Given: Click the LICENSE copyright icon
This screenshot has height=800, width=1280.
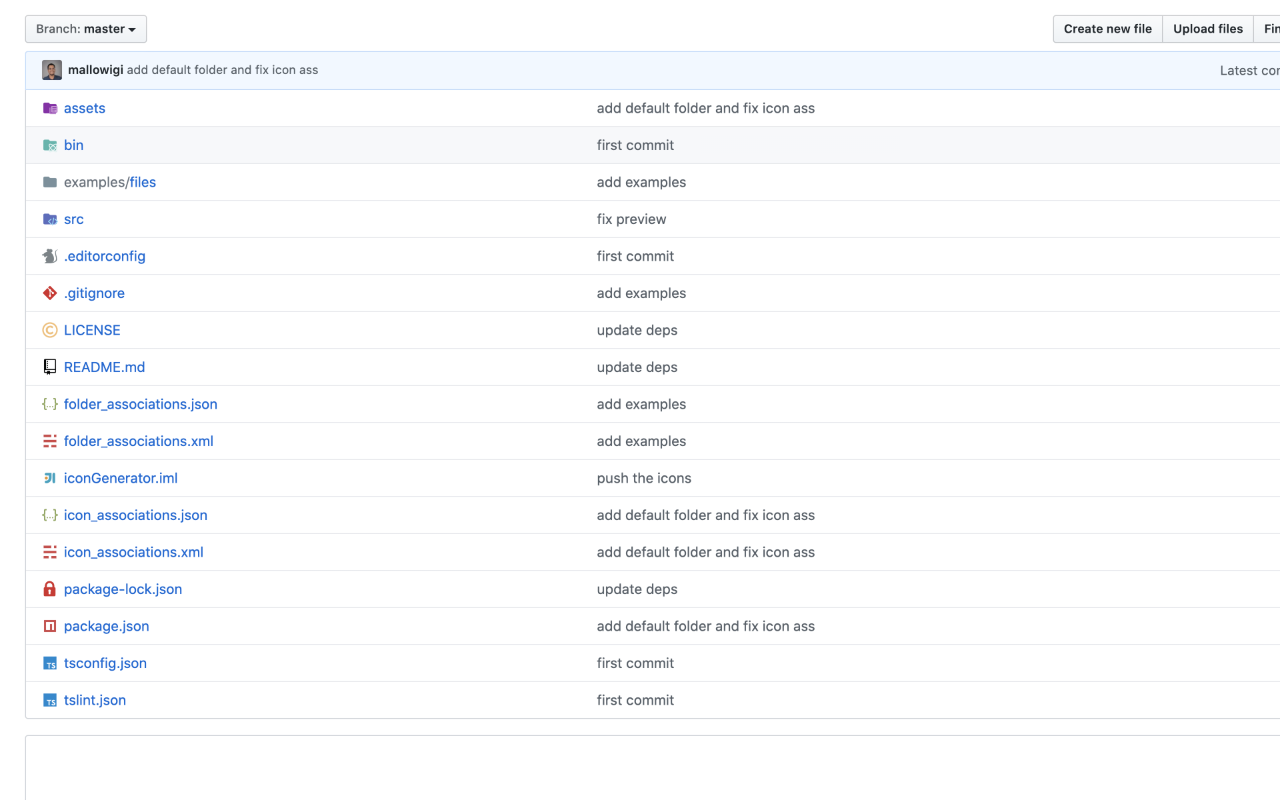Looking at the screenshot, I should coord(50,330).
